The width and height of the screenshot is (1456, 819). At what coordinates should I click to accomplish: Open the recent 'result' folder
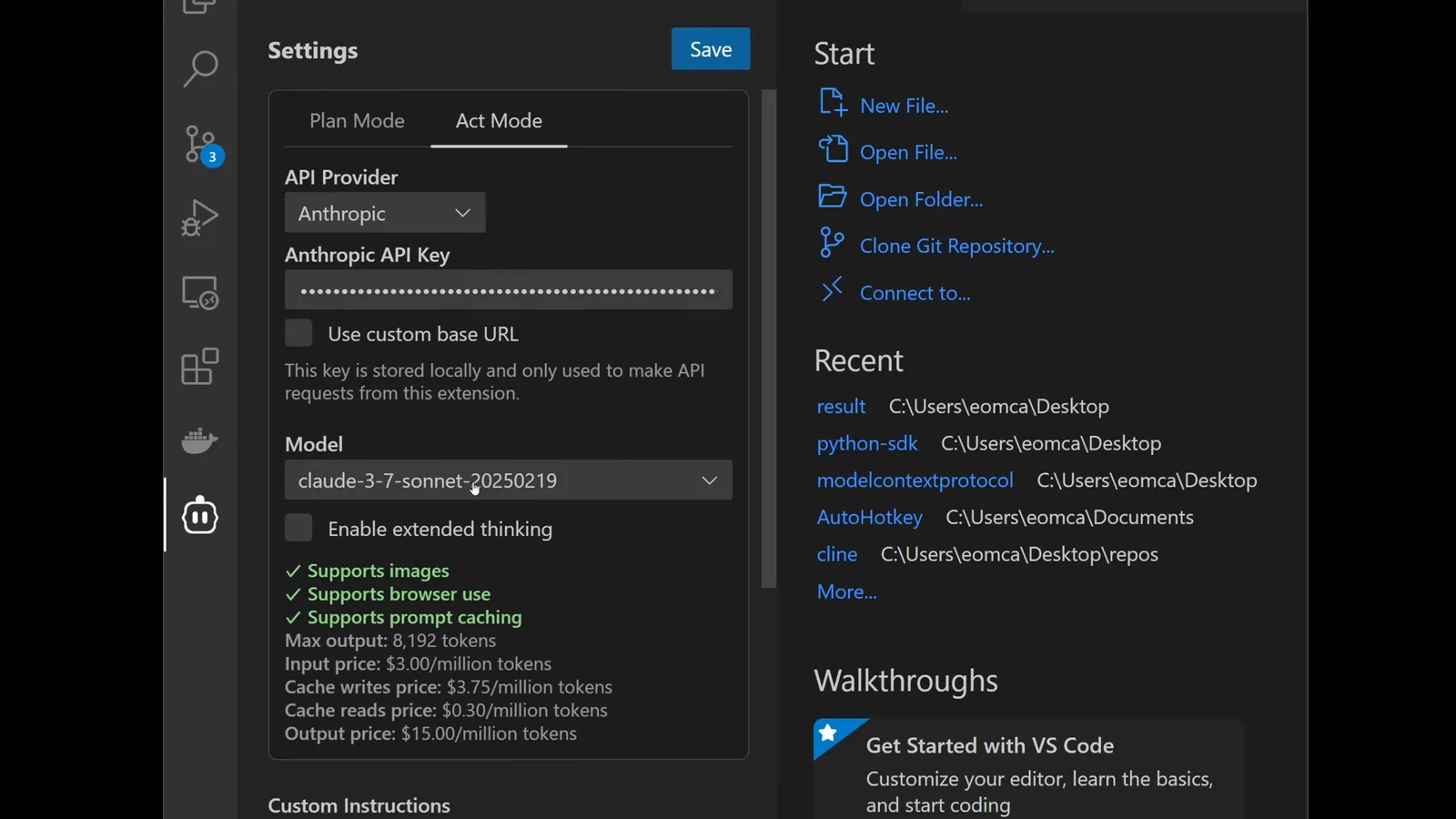pos(841,406)
